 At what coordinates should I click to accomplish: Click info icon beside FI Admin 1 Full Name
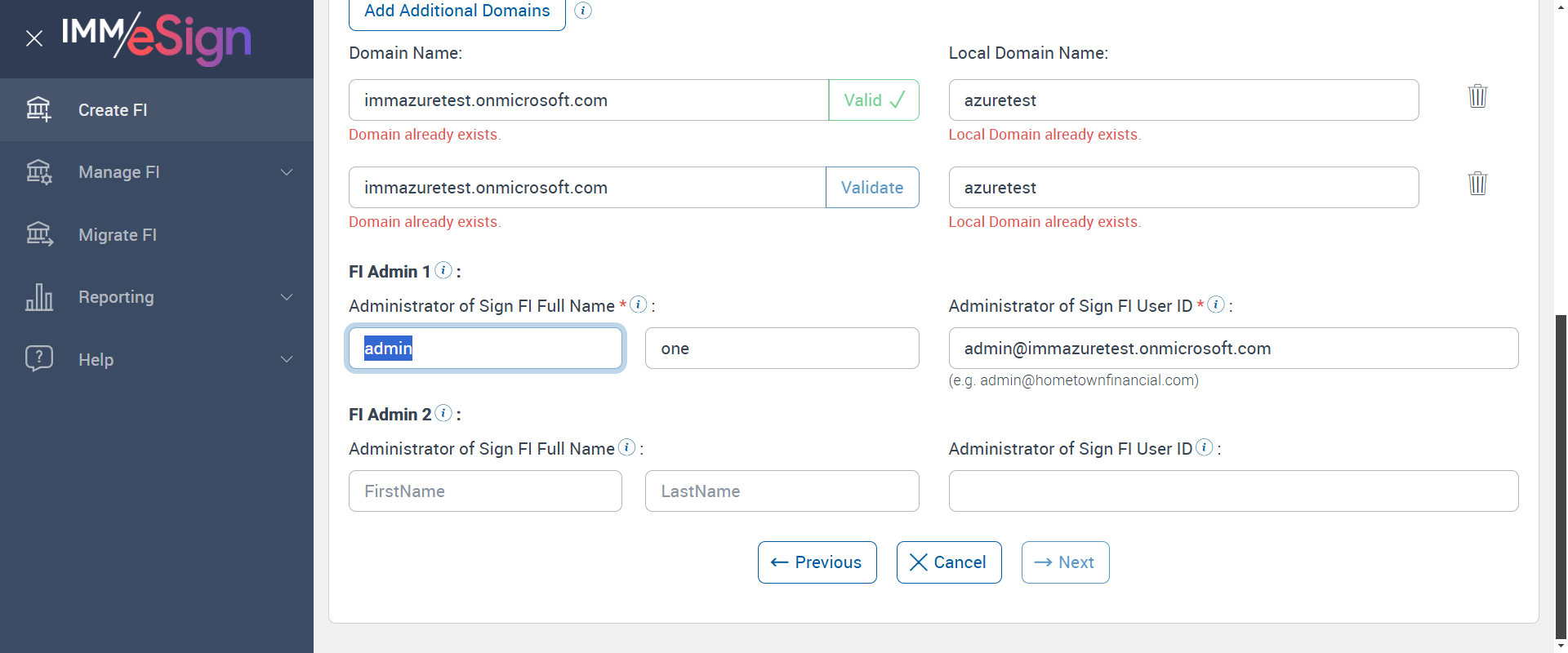pyautogui.click(x=639, y=304)
